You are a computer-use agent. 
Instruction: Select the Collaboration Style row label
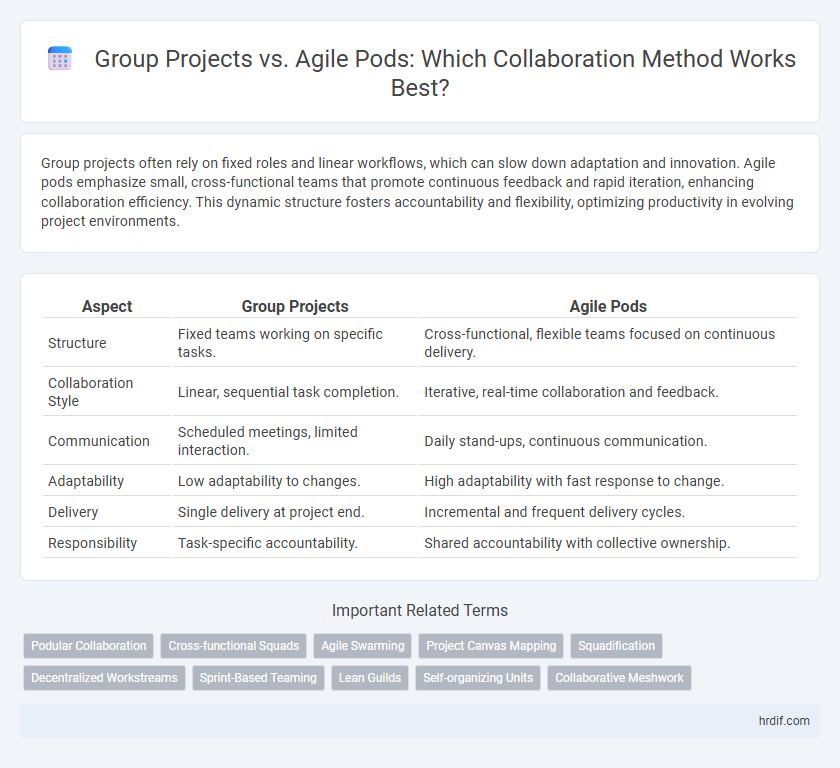[x=91, y=392]
